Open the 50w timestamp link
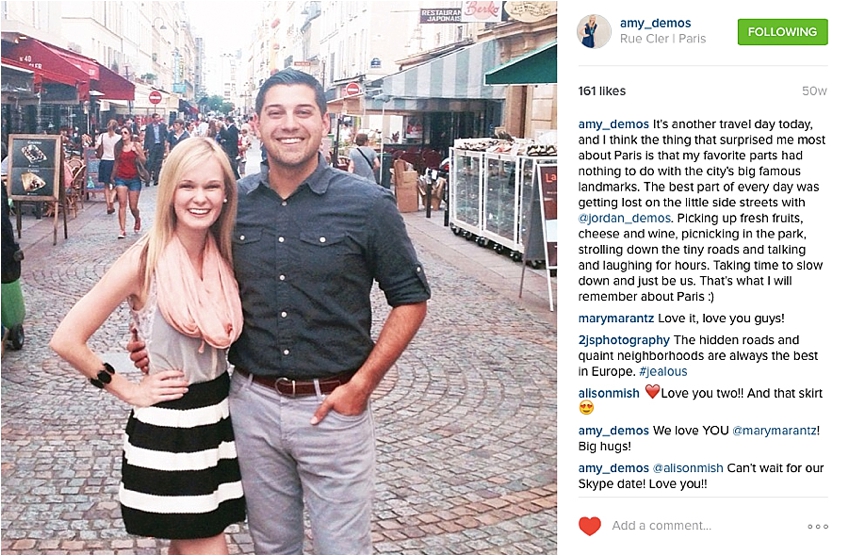 [814, 91]
